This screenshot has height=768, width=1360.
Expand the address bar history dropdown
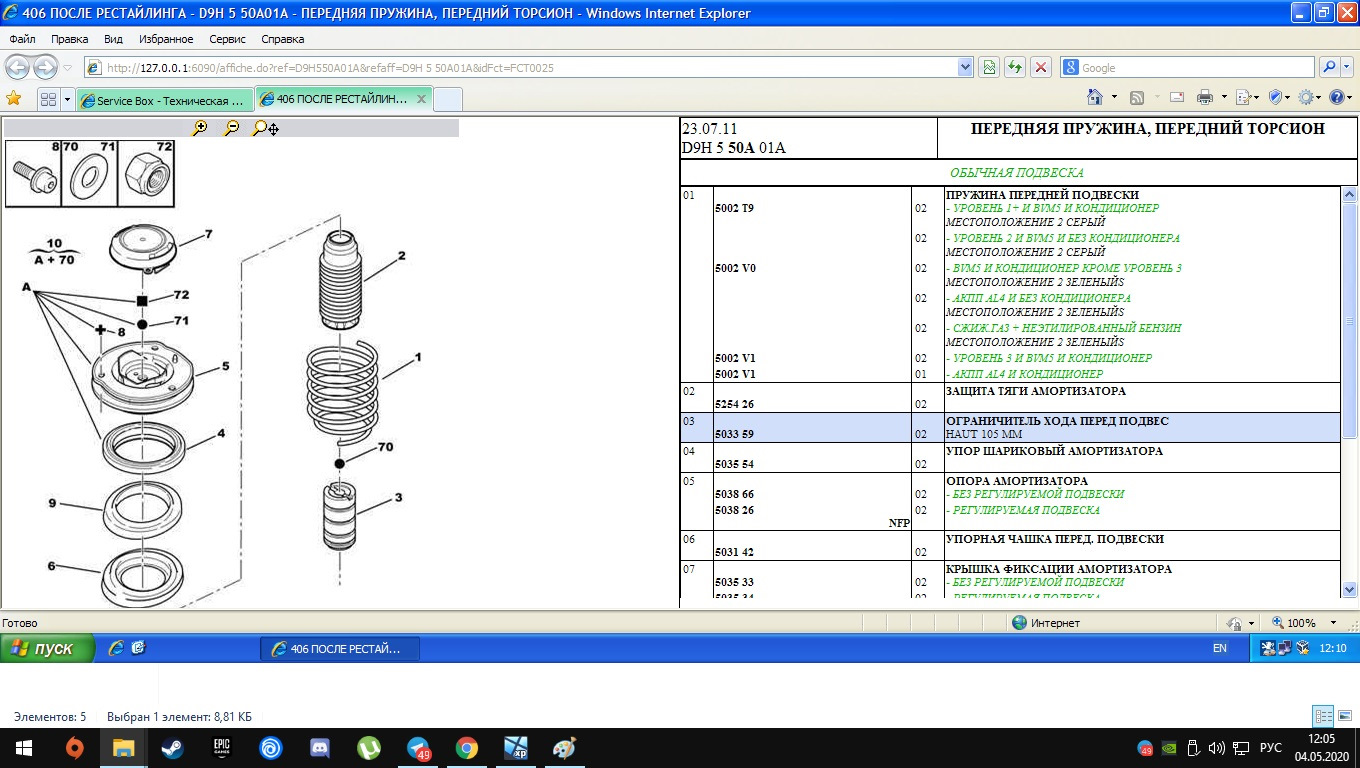pos(965,67)
